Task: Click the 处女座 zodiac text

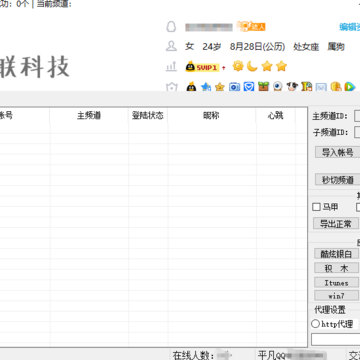Action: [x=306, y=47]
